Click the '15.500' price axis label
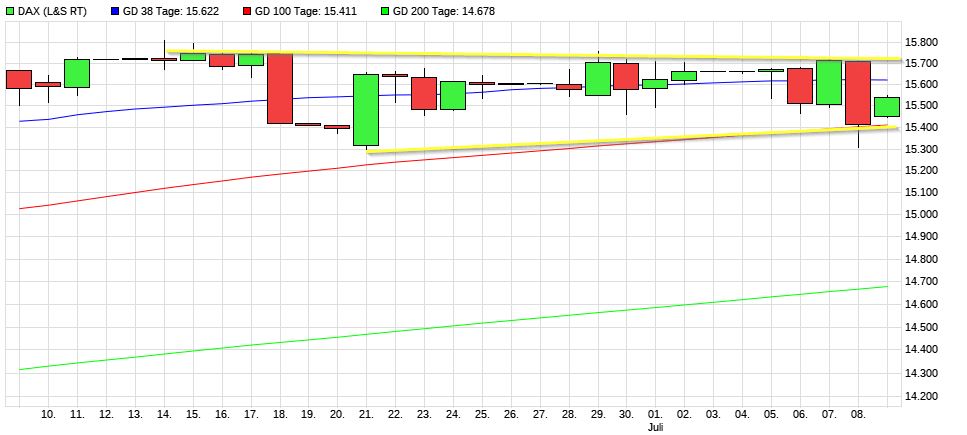The width and height of the screenshot is (967, 435). coord(921,106)
